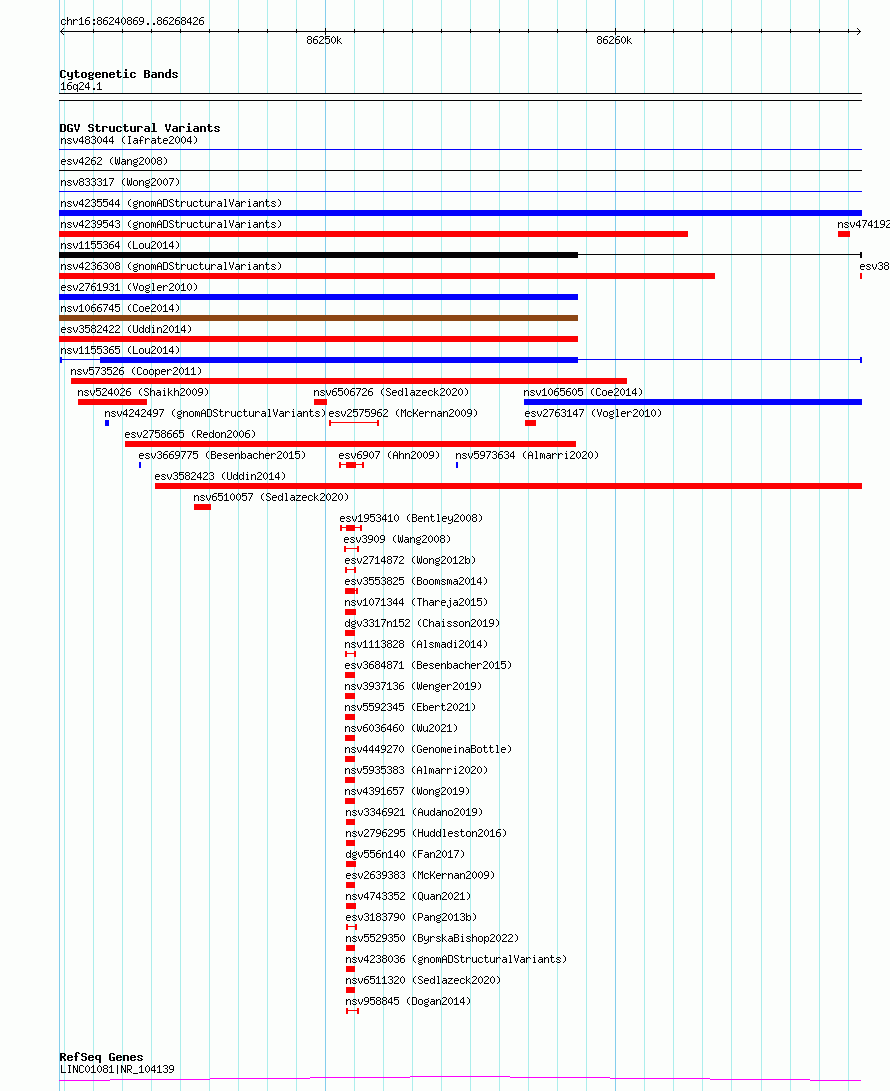Click the 86250k ruler tick label

324,40
